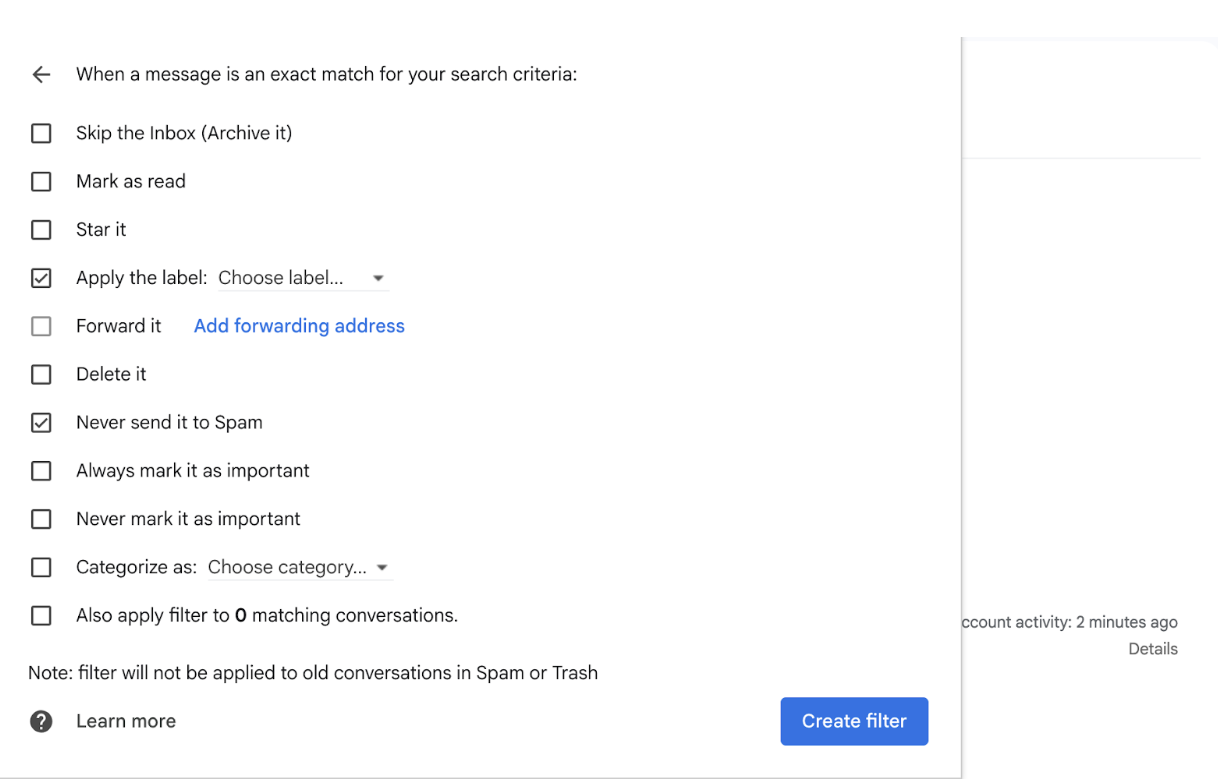Check Never mark it as important

(x=41, y=520)
